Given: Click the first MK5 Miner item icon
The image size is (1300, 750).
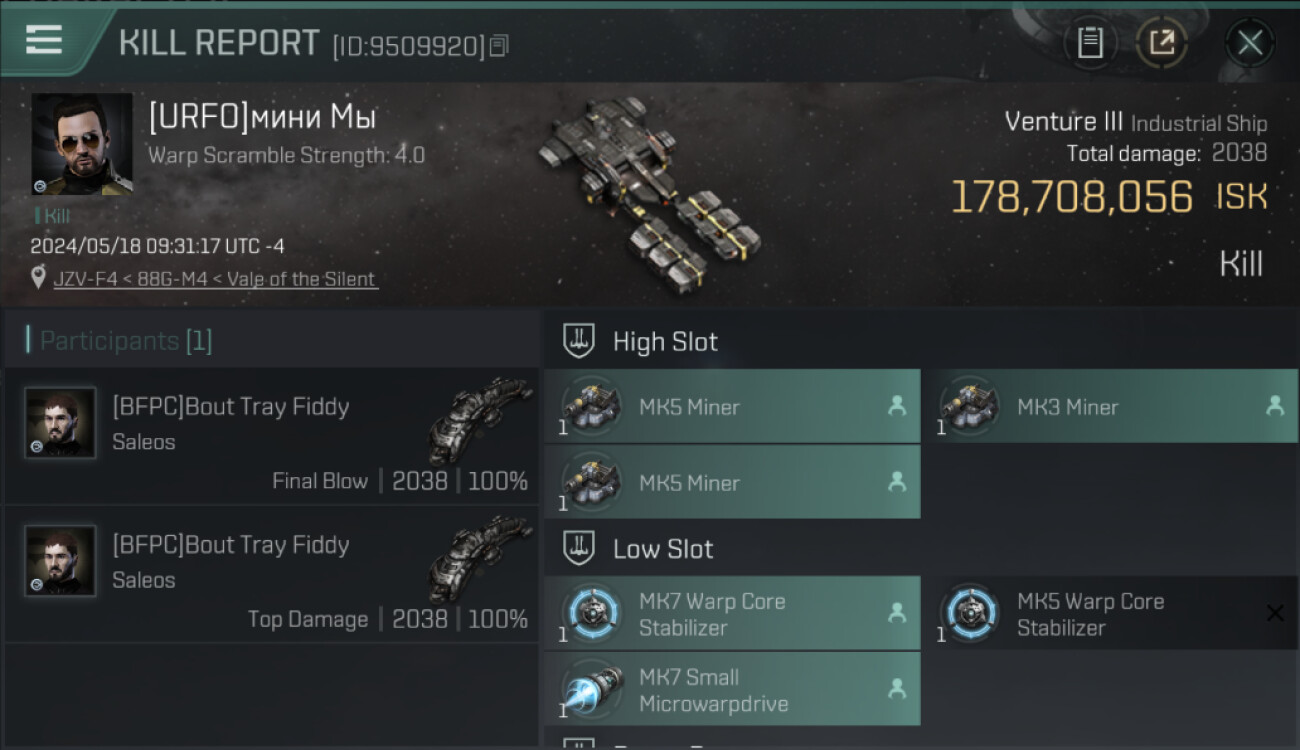Looking at the screenshot, I should 590,406.
